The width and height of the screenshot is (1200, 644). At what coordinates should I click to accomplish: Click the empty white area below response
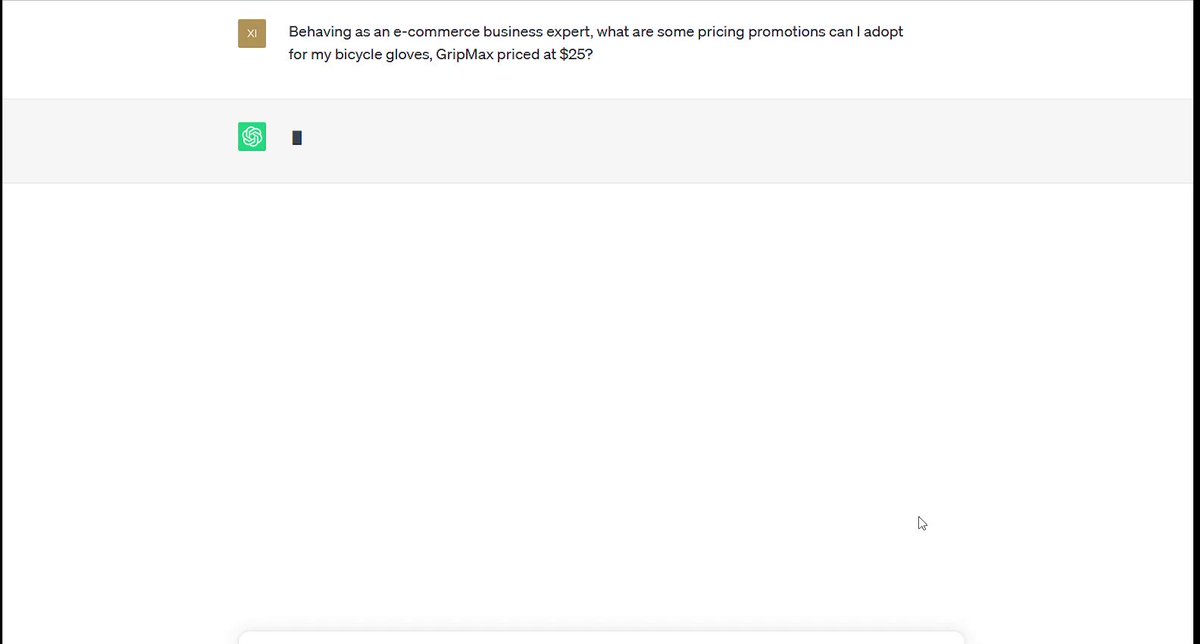click(601, 400)
